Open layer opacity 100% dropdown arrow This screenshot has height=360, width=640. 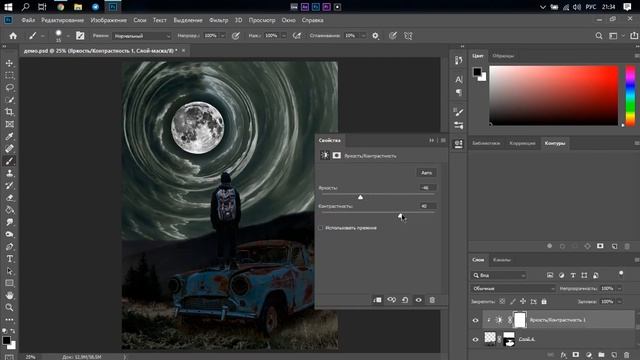point(620,289)
